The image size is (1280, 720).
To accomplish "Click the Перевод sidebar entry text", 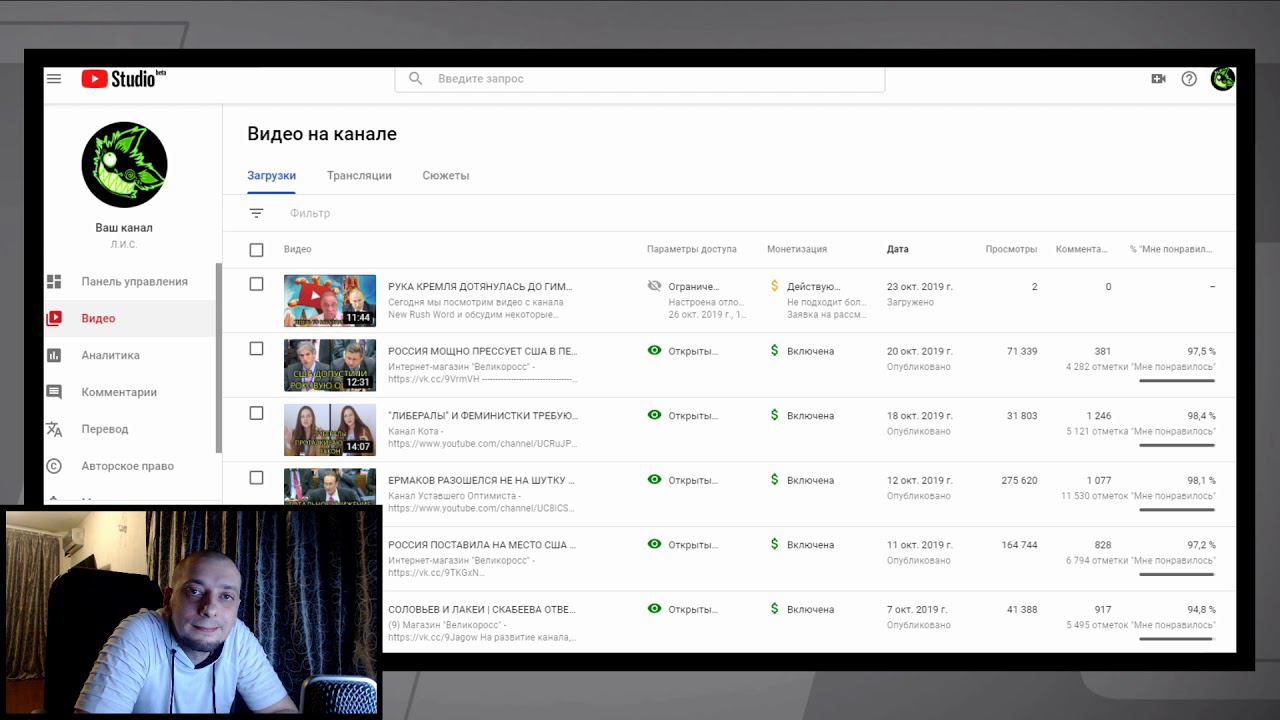I will pos(105,429).
